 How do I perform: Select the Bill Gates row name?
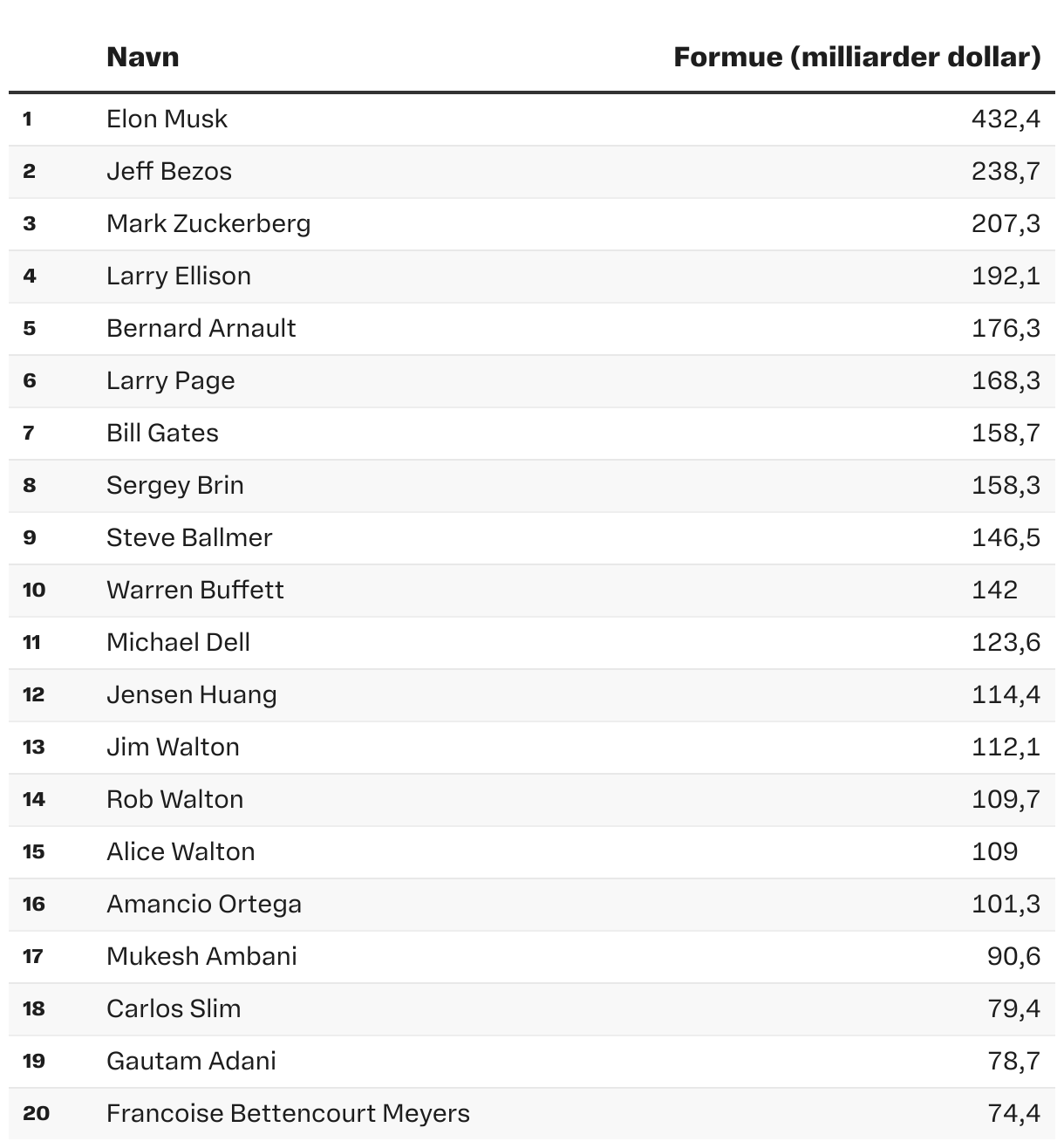(x=162, y=433)
